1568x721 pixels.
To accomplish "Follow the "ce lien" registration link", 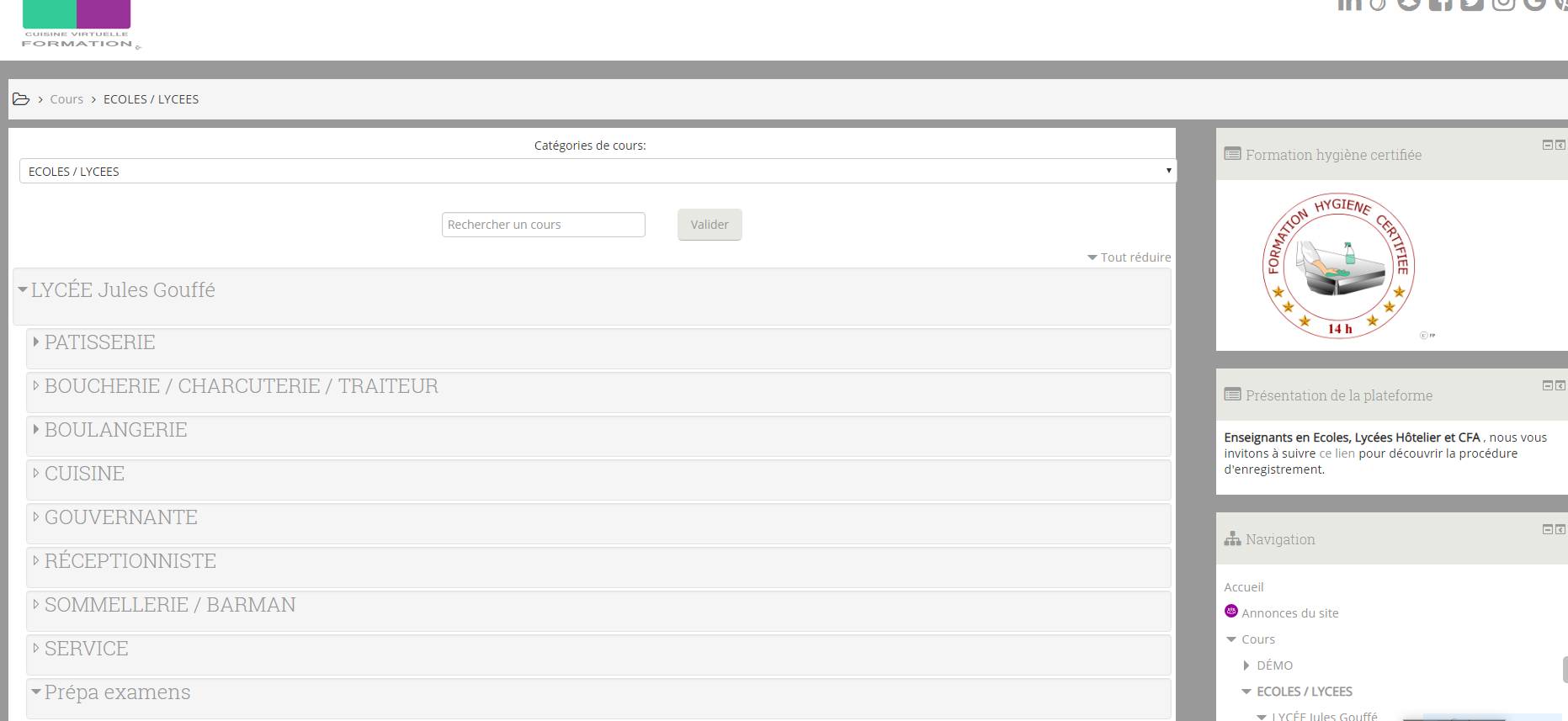I will [x=1337, y=453].
